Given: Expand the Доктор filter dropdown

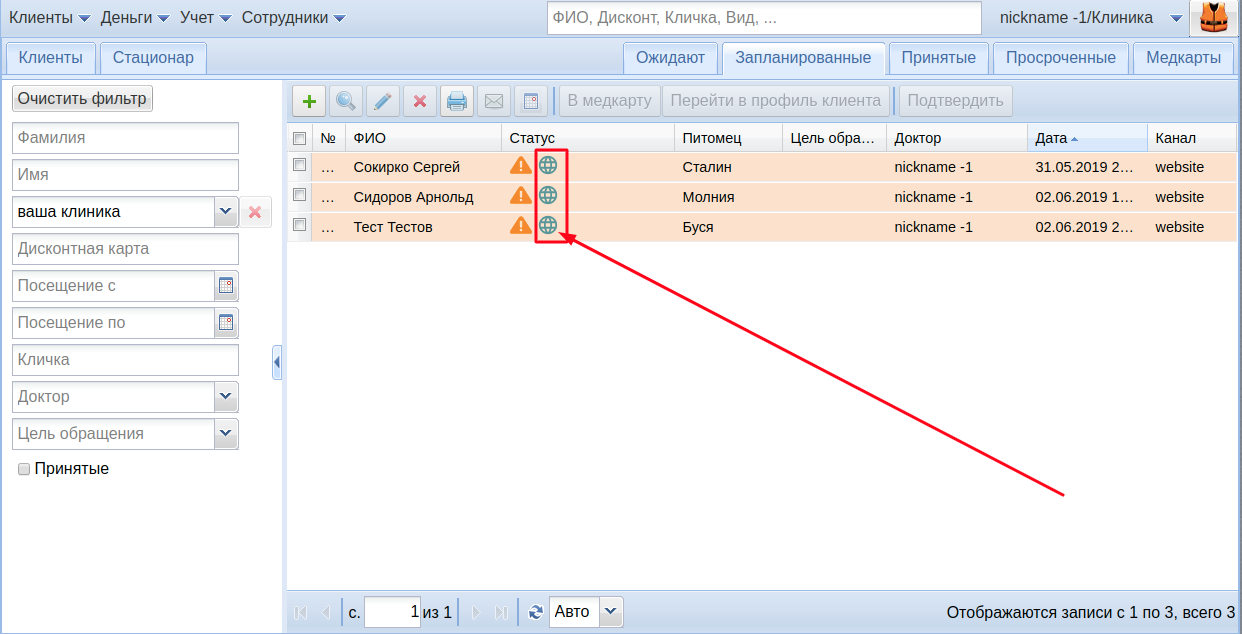Looking at the screenshot, I should 226,397.
